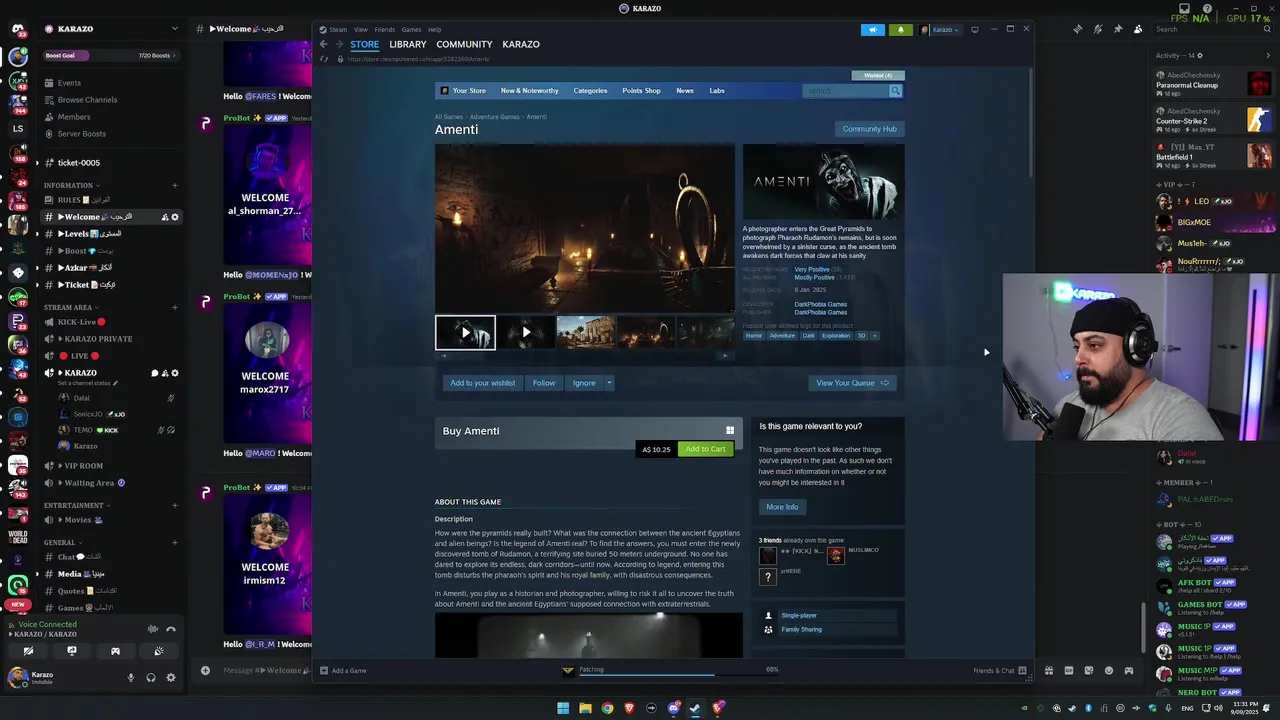Toggle Discord member list icon
Image resolution: width=1280 pixels, height=720 pixels.
1138,29
